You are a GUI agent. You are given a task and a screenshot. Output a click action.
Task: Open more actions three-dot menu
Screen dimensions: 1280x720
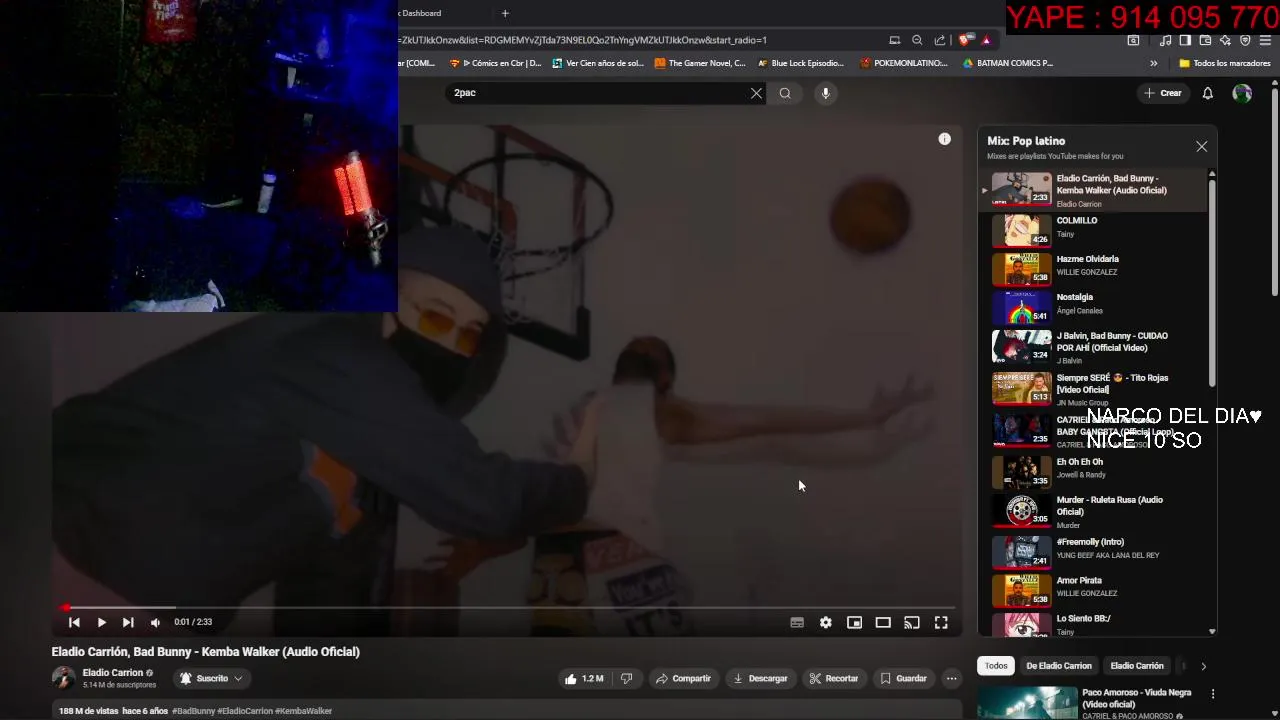tap(952, 678)
